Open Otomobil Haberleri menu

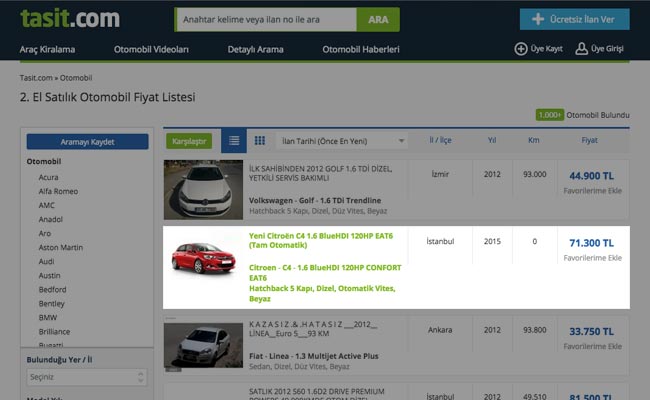click(x=361, y=49)
